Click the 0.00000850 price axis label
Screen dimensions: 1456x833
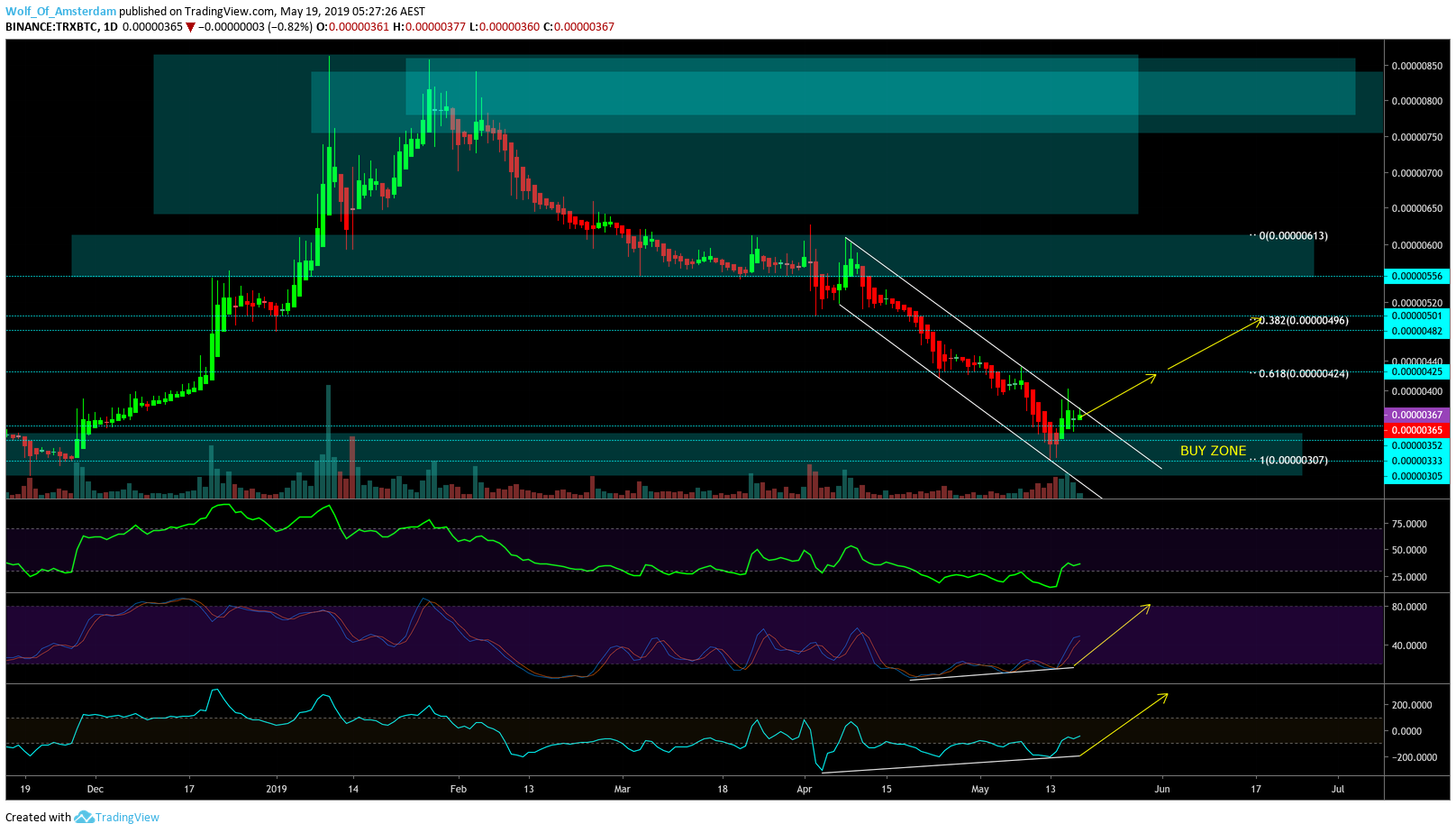[x=1416, y=66]
